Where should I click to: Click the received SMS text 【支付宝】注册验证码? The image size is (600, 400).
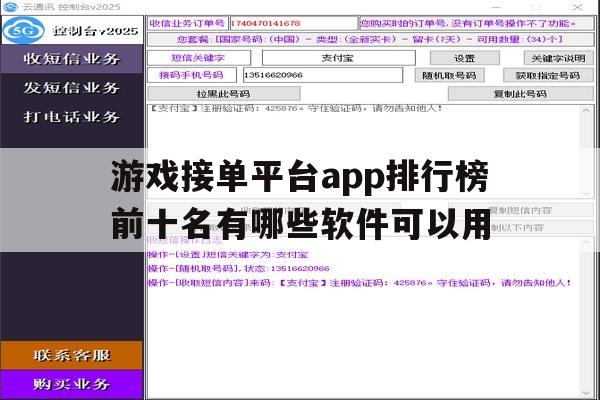point(295,109)
